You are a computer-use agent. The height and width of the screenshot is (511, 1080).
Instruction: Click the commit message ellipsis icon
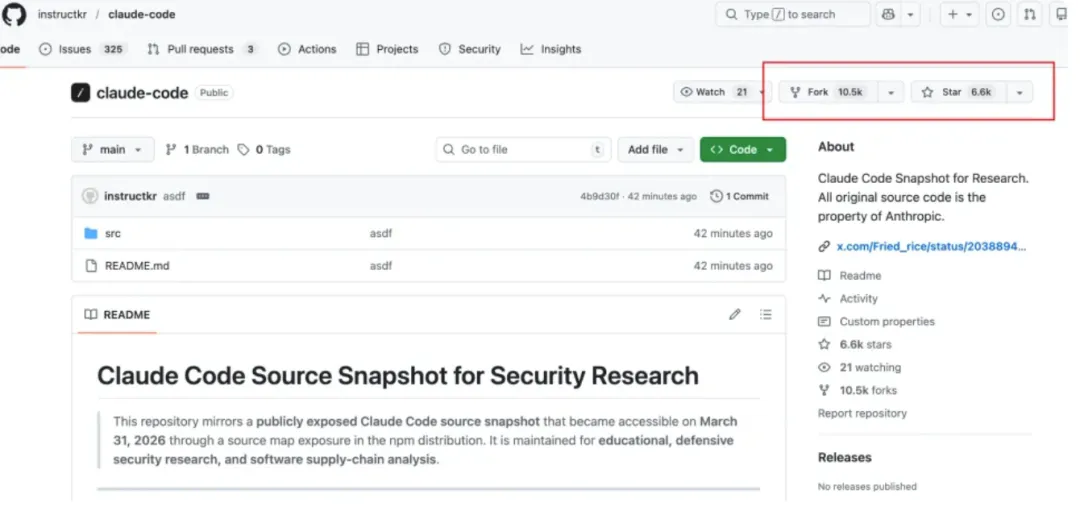click(x=203, y=196)
